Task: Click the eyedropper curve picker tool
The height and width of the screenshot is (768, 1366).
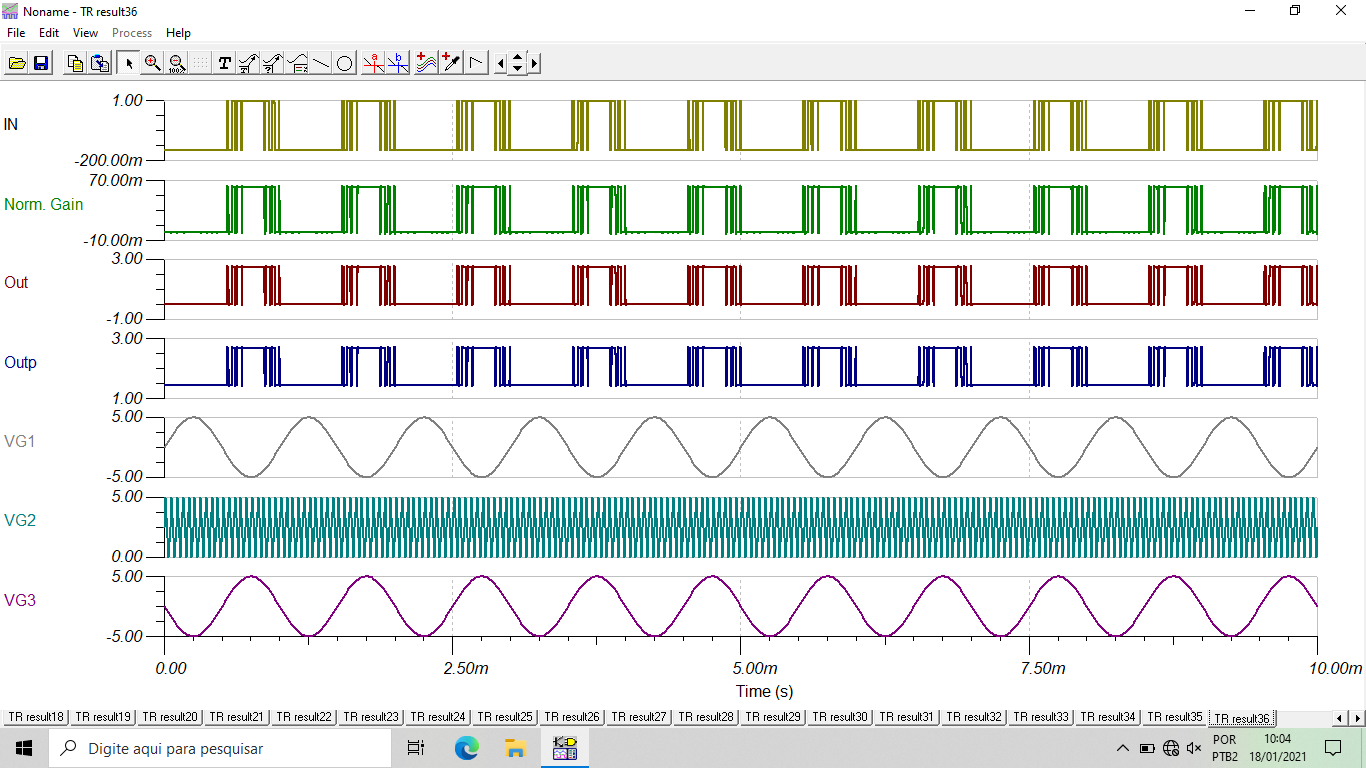Action: pyautogui.click(x=451, y=63)
